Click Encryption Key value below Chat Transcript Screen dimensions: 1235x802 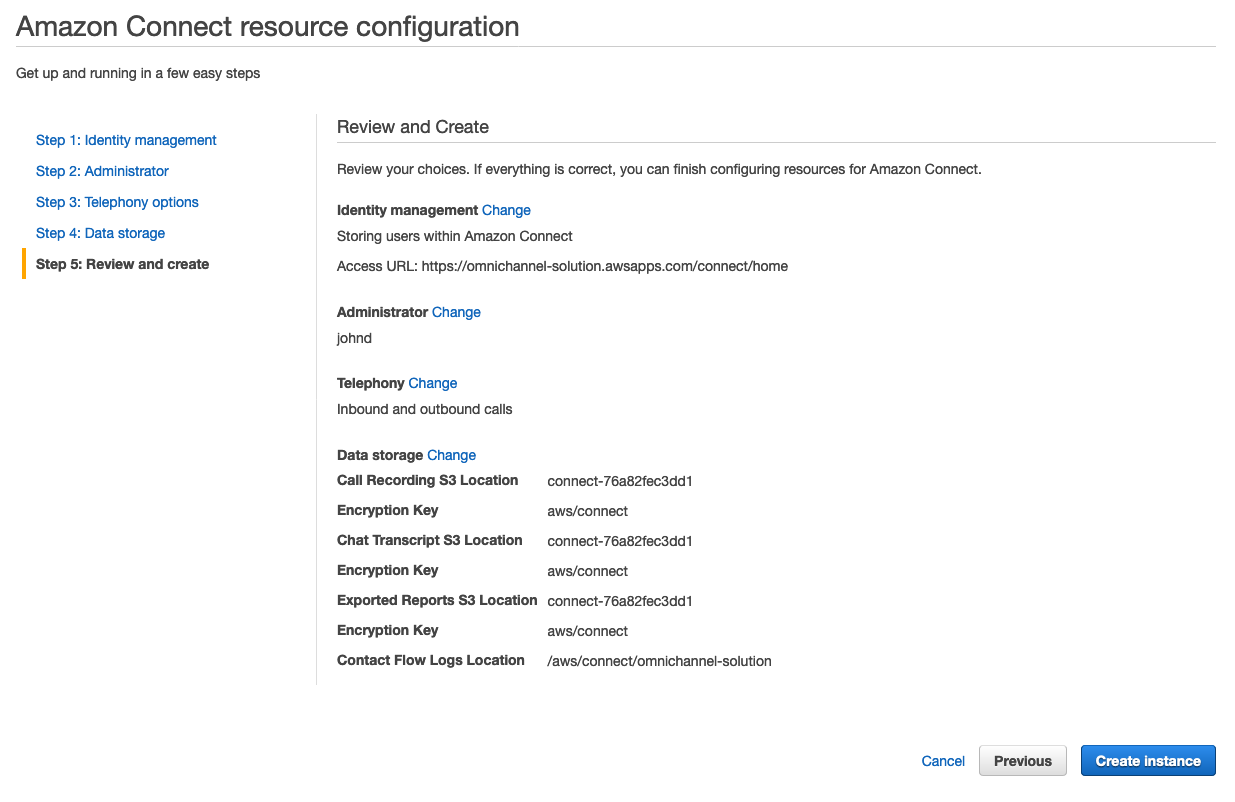point(588,571)
